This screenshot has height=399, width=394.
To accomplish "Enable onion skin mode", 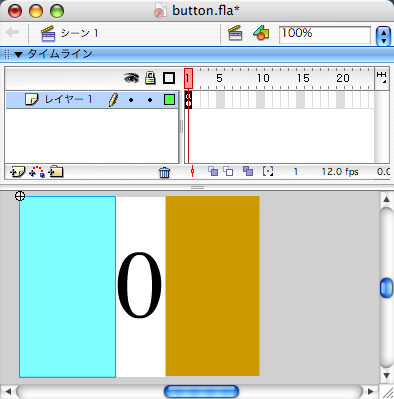I will 213,171.
